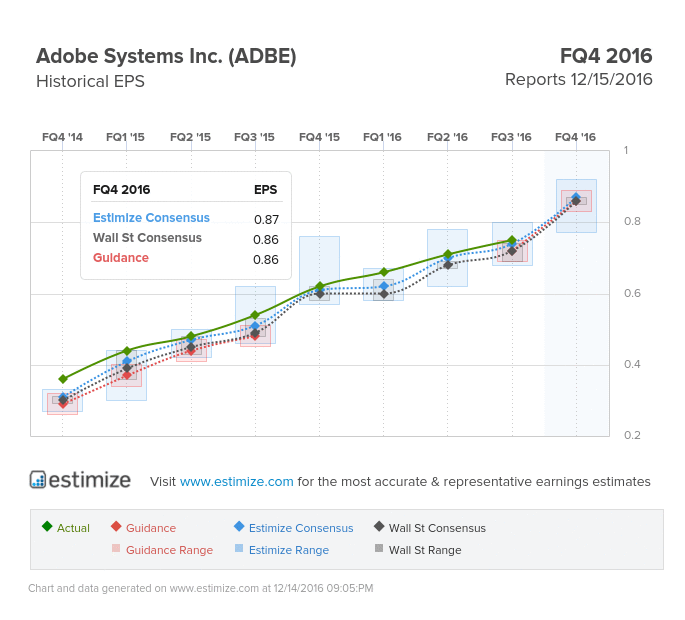
Task: Click the chart generated timestamp footer
Action: pos(201,588)
